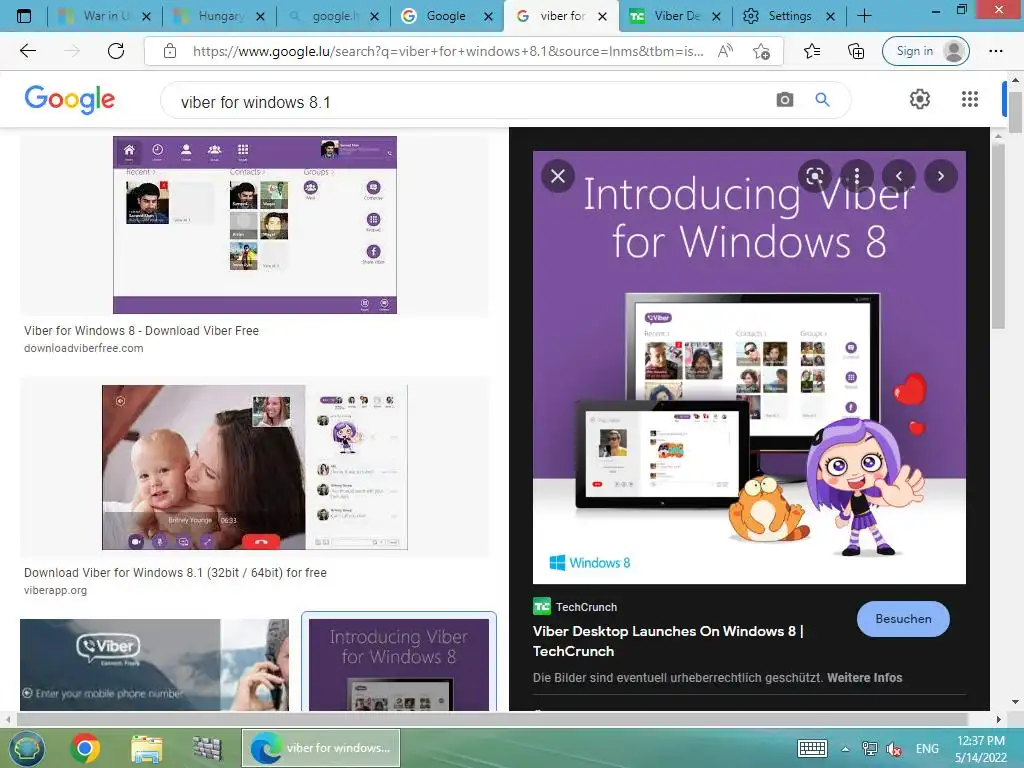
Task: Click the Google logo
Action: [70, 99]
